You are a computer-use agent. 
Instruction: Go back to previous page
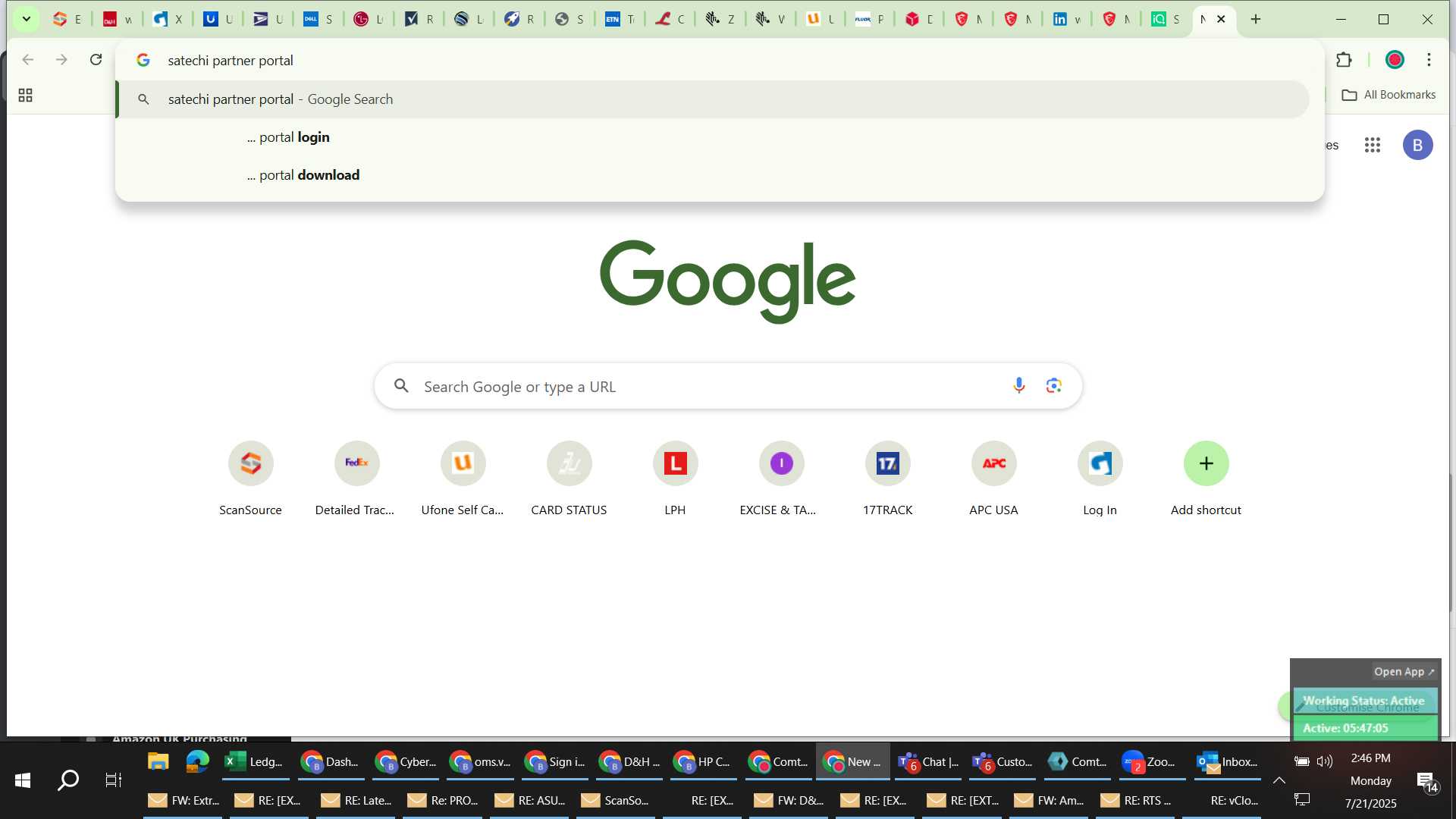[28, 60]
